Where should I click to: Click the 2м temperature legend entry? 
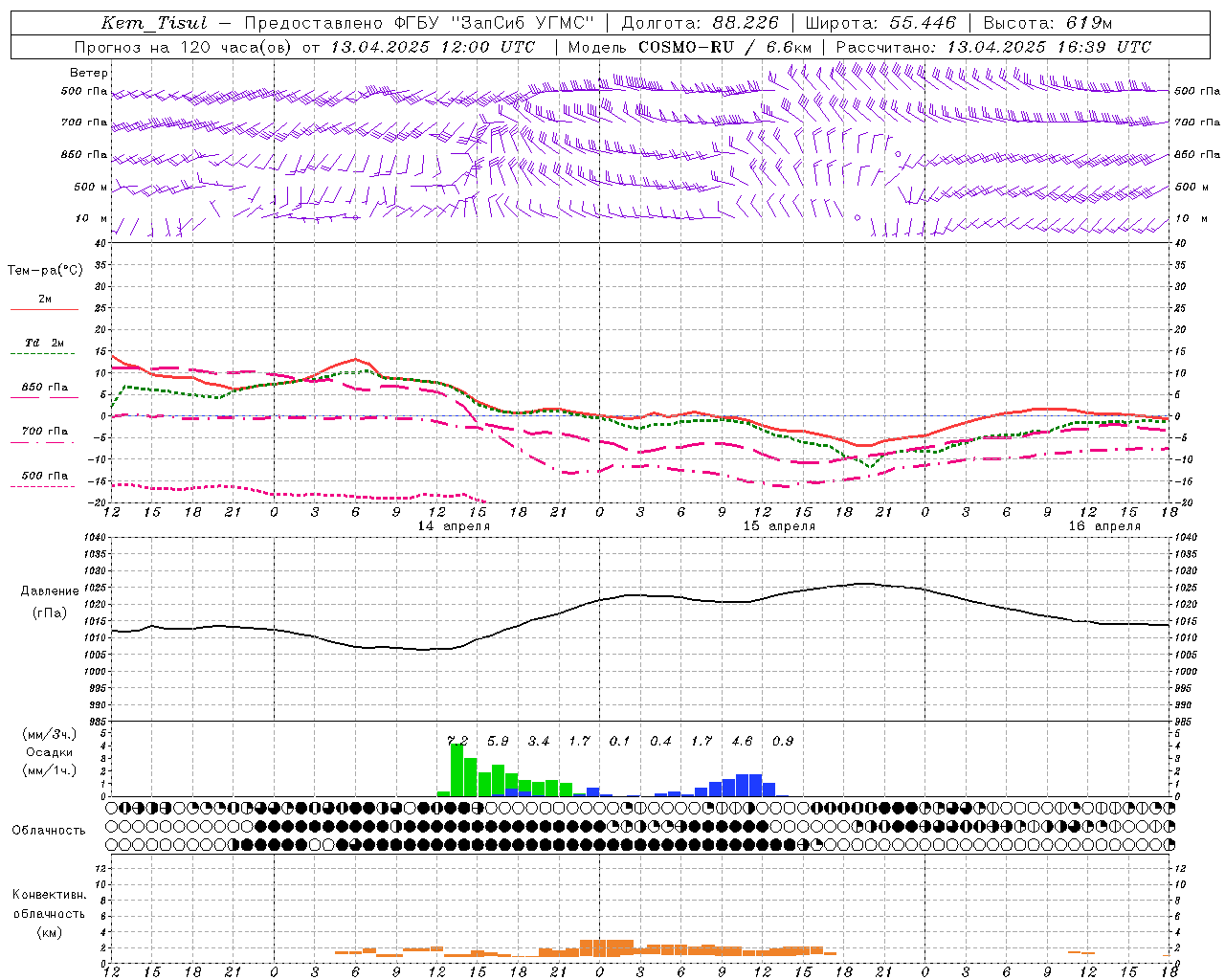tap(45, 300)
